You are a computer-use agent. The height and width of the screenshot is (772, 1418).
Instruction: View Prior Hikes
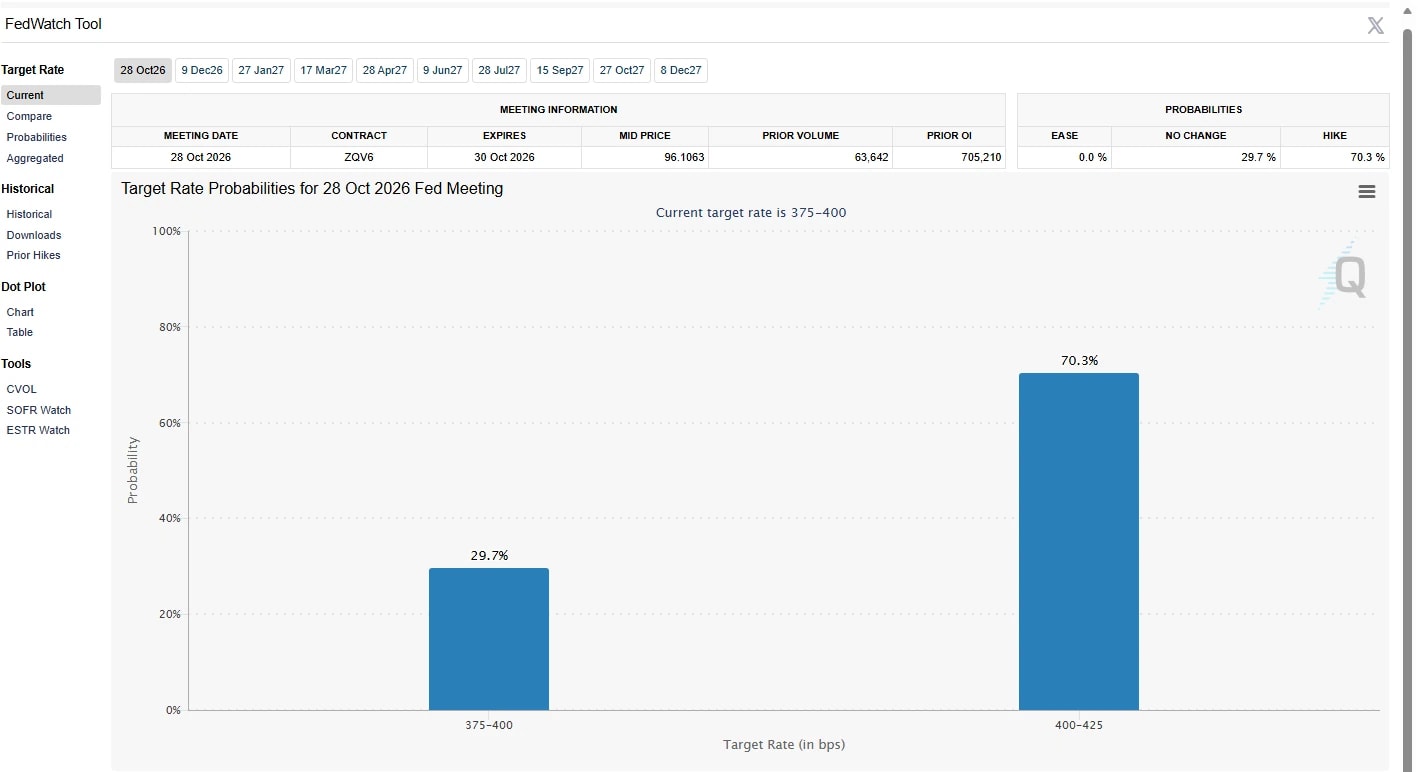pyautogui.click(x=34, y=255)
